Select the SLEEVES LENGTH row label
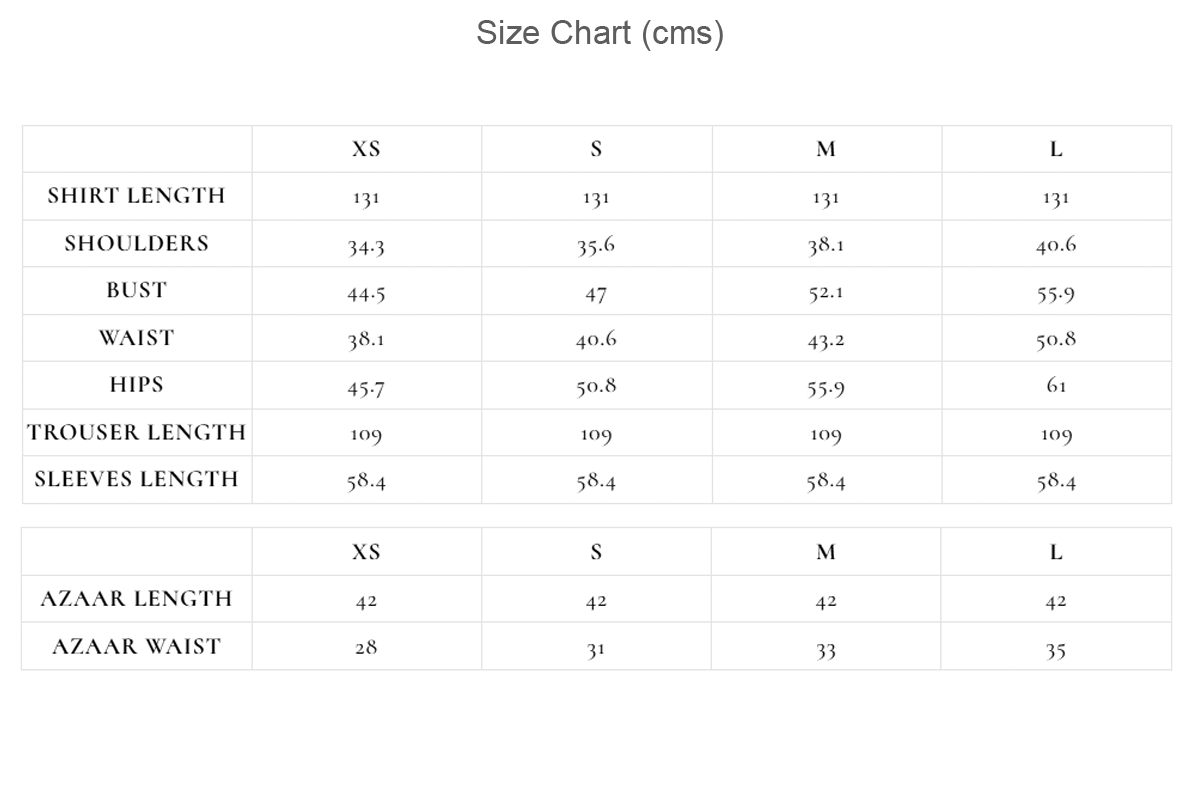This screenshot has width=1200, height=800. pyautogui.click(x=137, y=480)
